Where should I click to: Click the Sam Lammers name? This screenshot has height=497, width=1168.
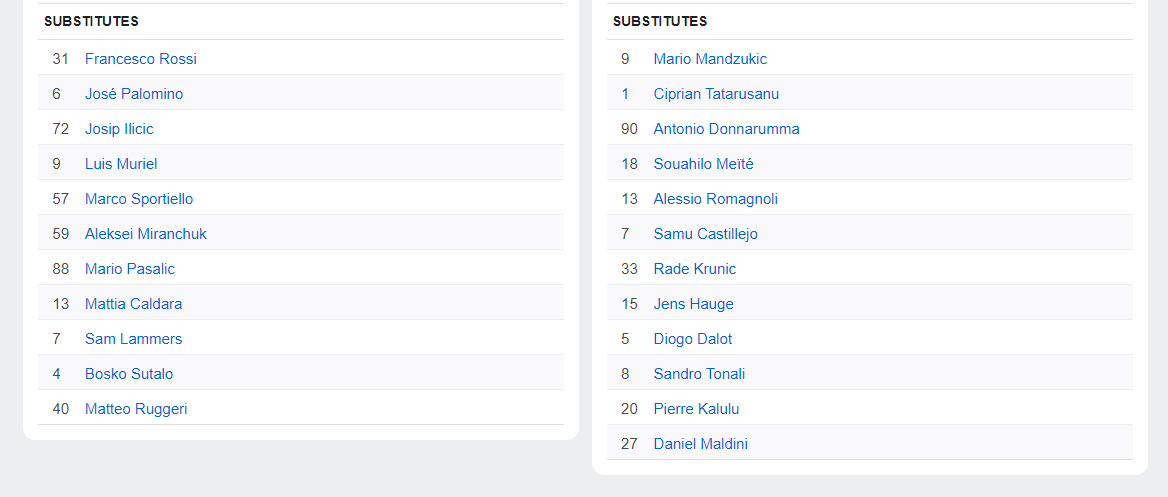pos(133,339)
